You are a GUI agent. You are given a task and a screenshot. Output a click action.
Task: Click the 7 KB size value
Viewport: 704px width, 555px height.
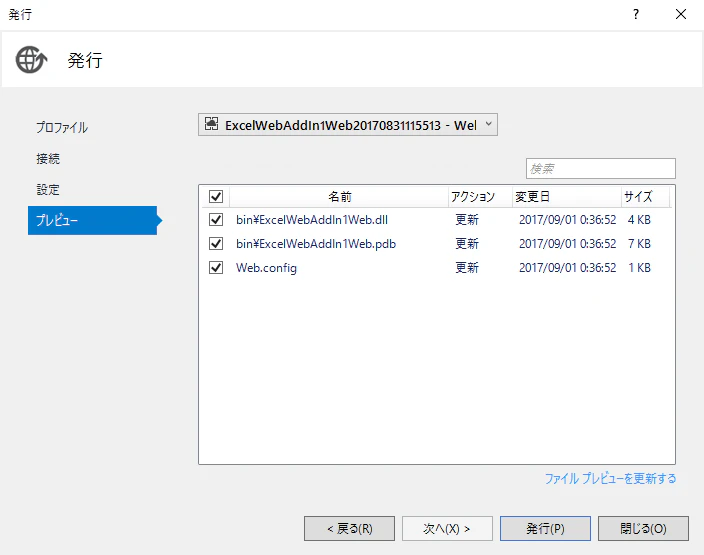coord(639,243)
